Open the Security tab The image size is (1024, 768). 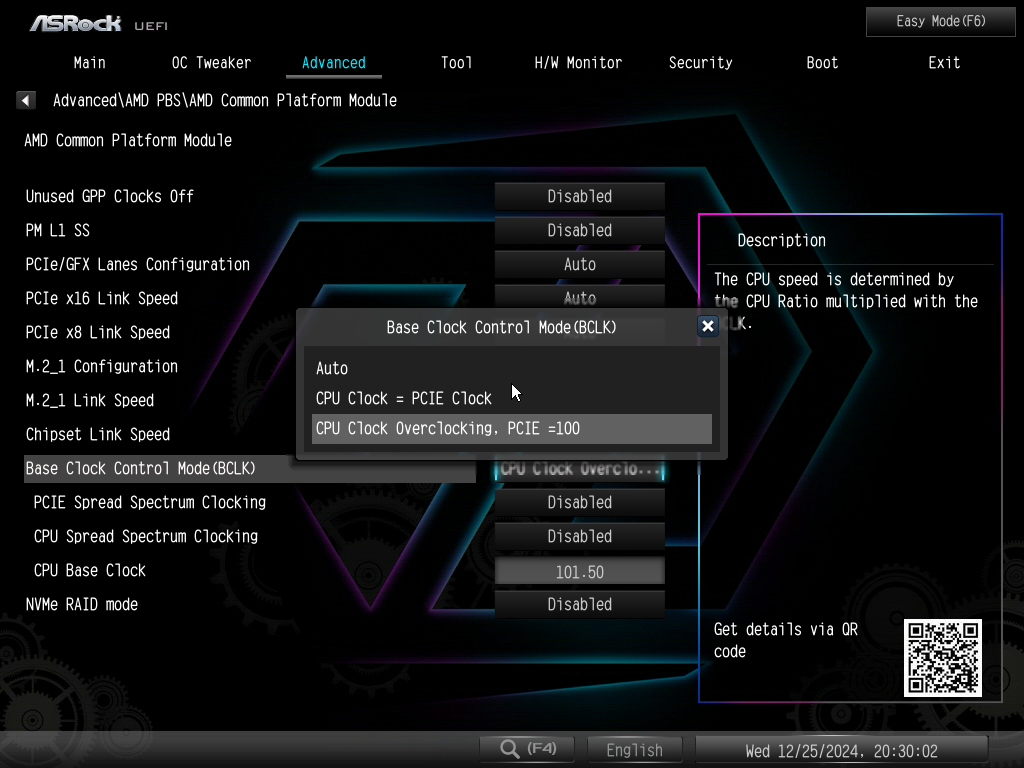click(x=700, y=63)
